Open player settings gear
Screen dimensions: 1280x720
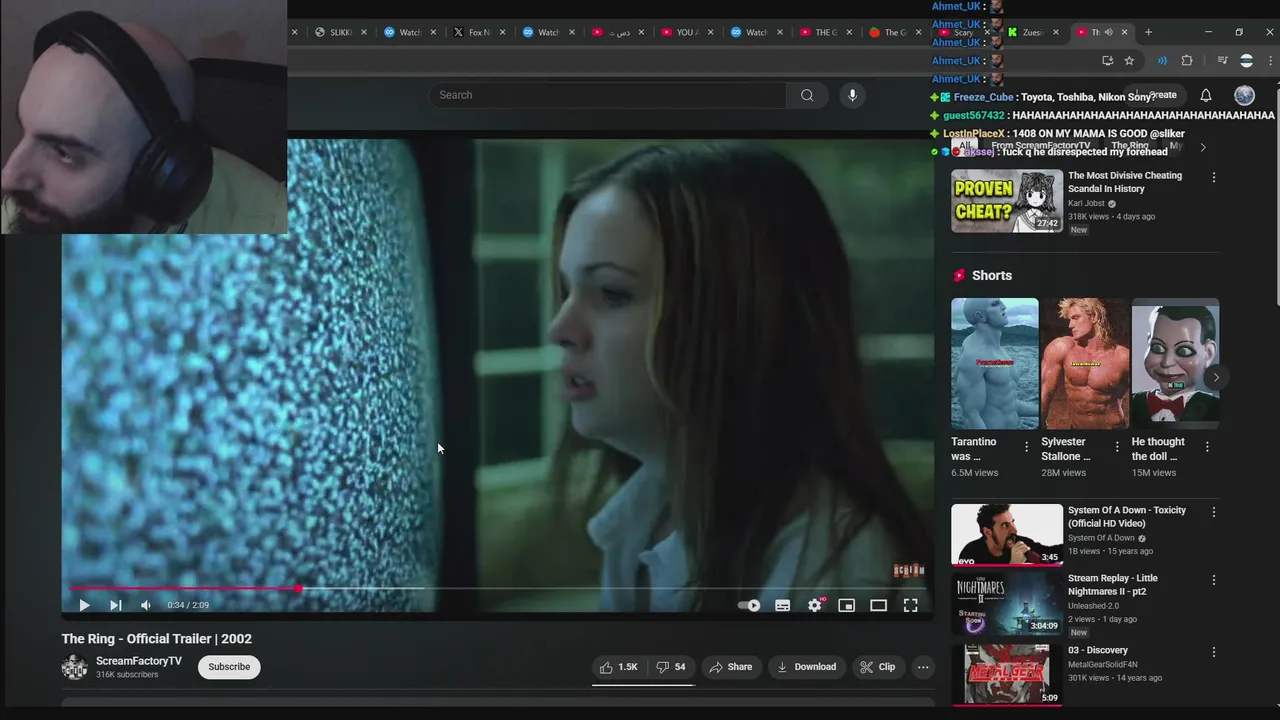(815, 605)
